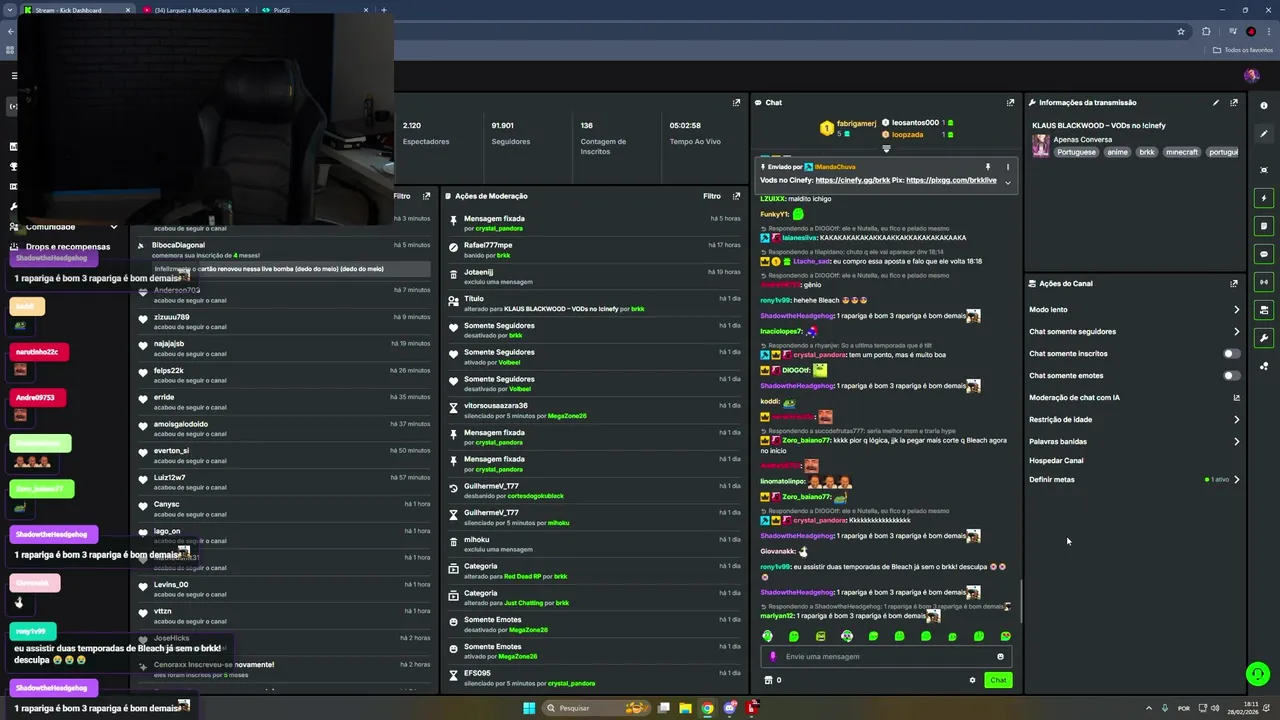This screenshot has width=1280, height=720.
Task: Click Filtro in activity feed panel
Action: [402, 196]
